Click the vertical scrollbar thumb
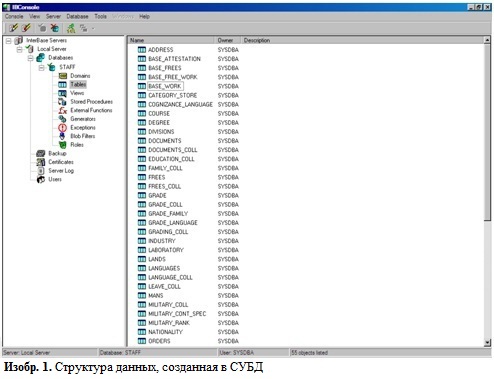Screen dimensions: 494x379 [487, 132]
